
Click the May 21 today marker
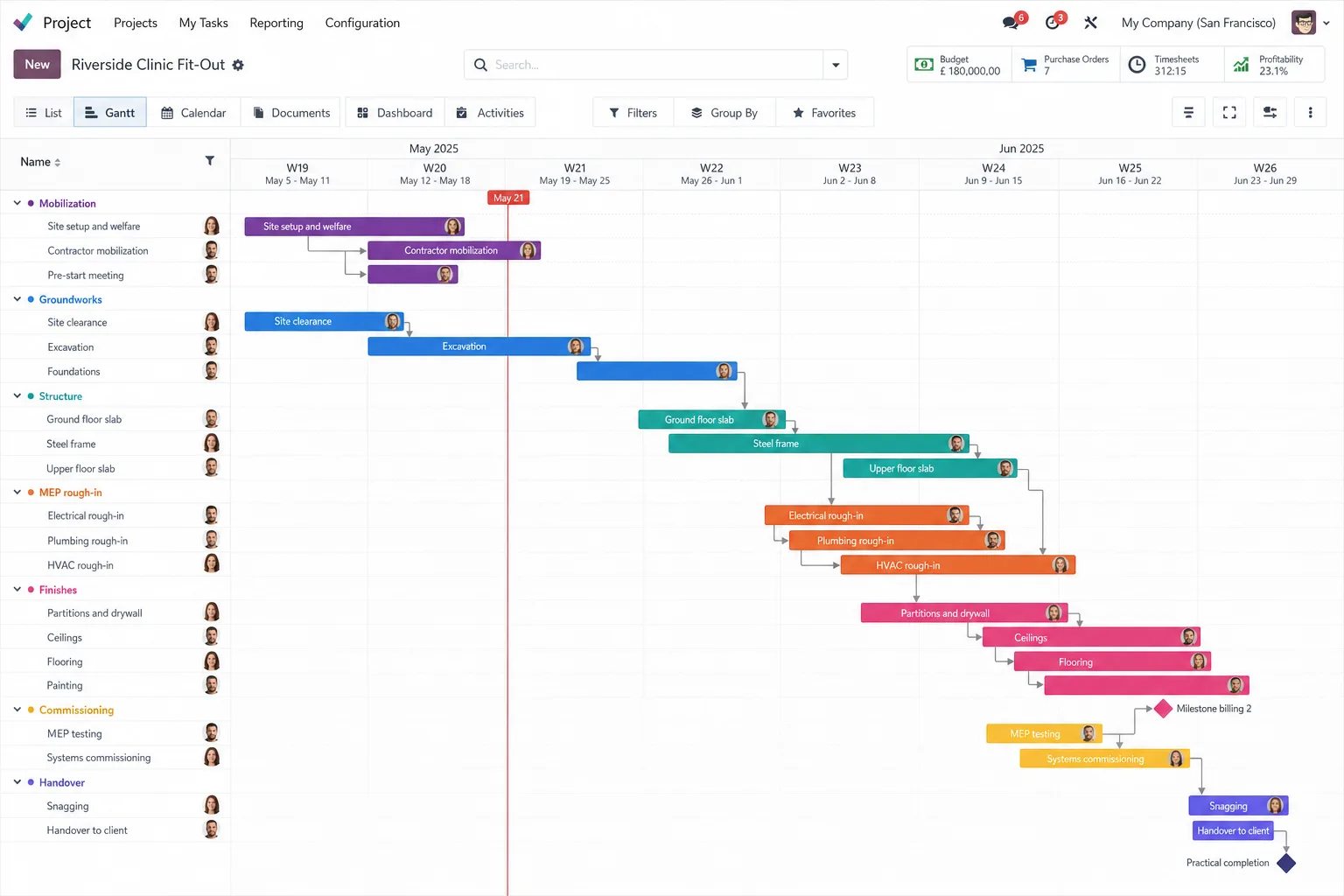click(508, 198)
